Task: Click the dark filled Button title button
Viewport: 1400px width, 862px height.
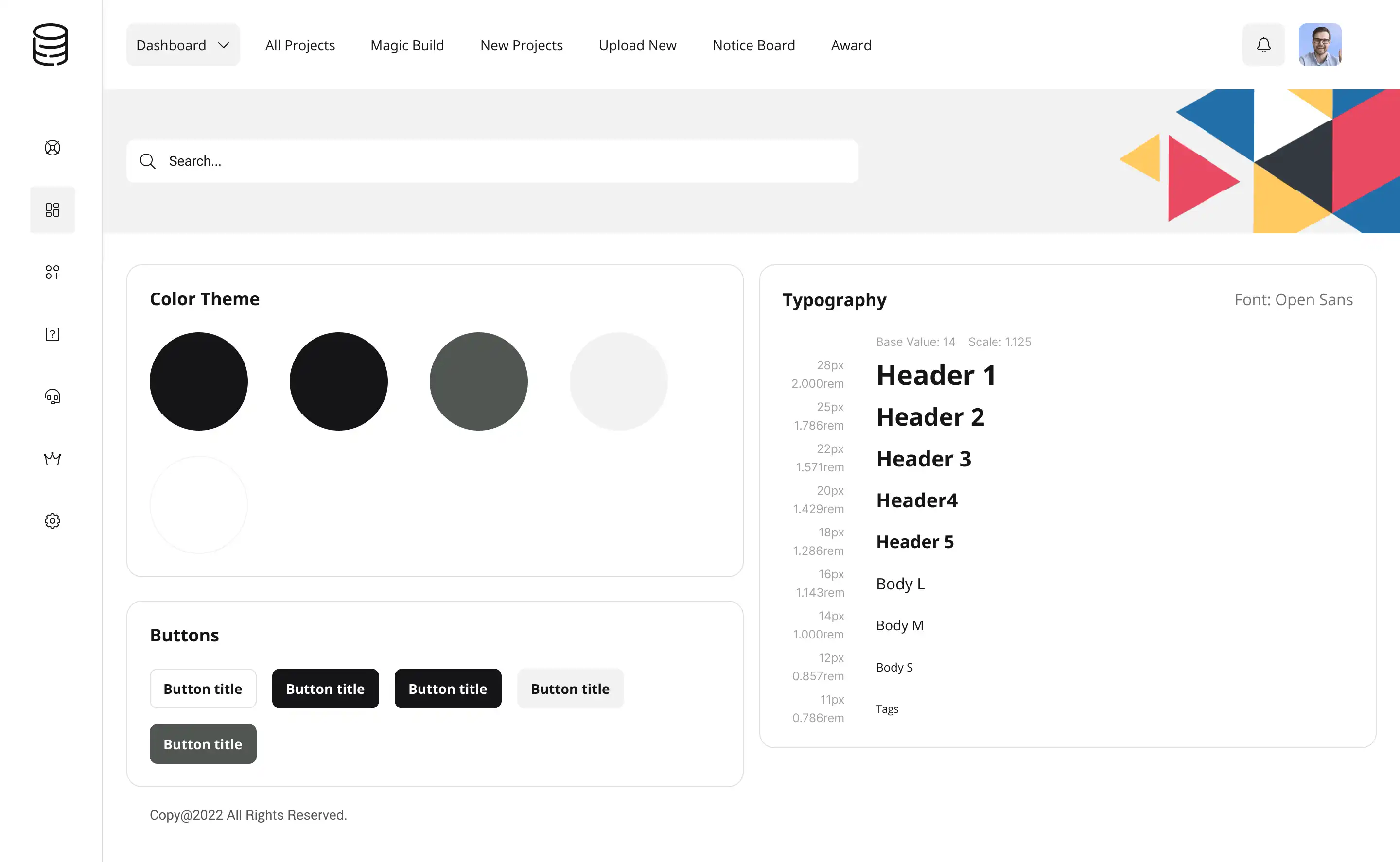Action: [x=325, y=688]
